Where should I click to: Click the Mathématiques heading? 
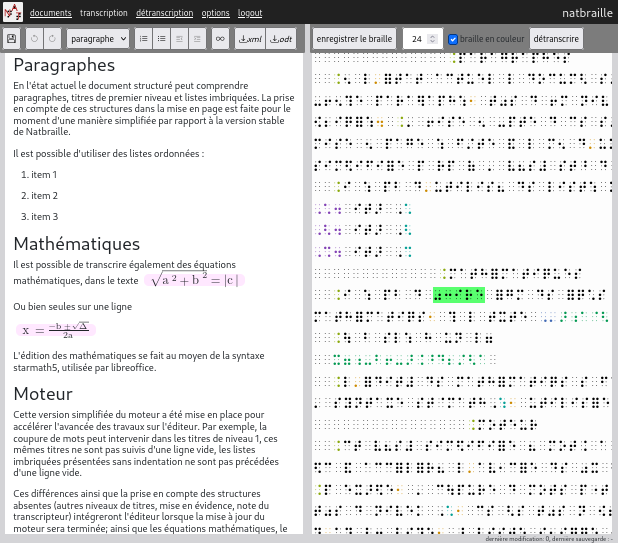(x=77, y=244)
